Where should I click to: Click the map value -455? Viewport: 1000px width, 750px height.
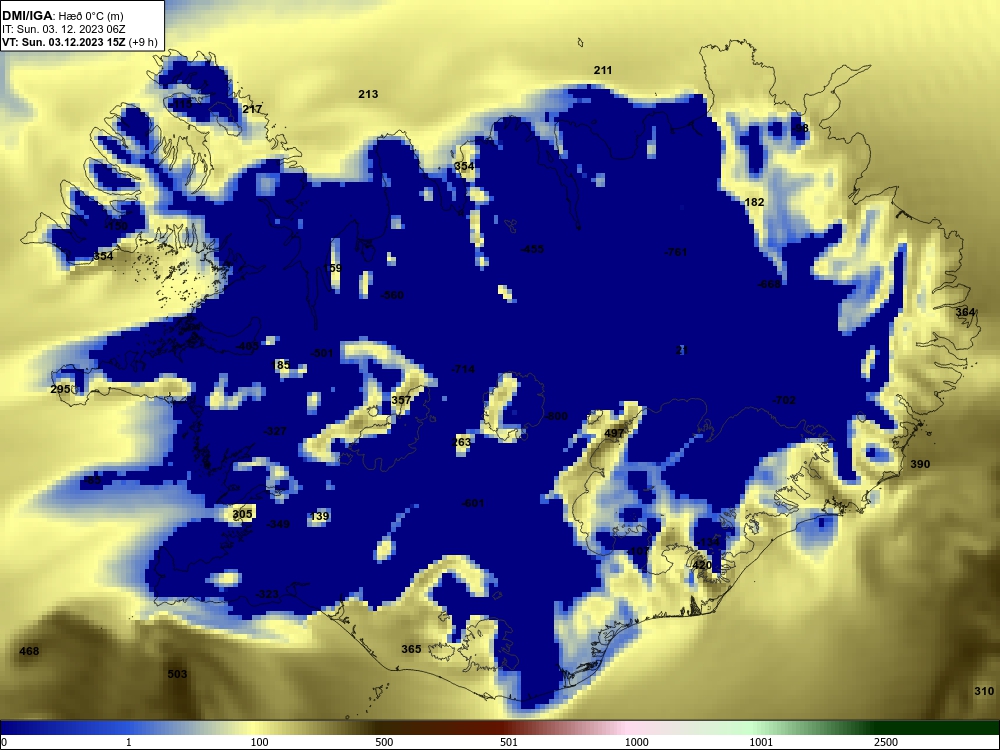coord(532,249)
